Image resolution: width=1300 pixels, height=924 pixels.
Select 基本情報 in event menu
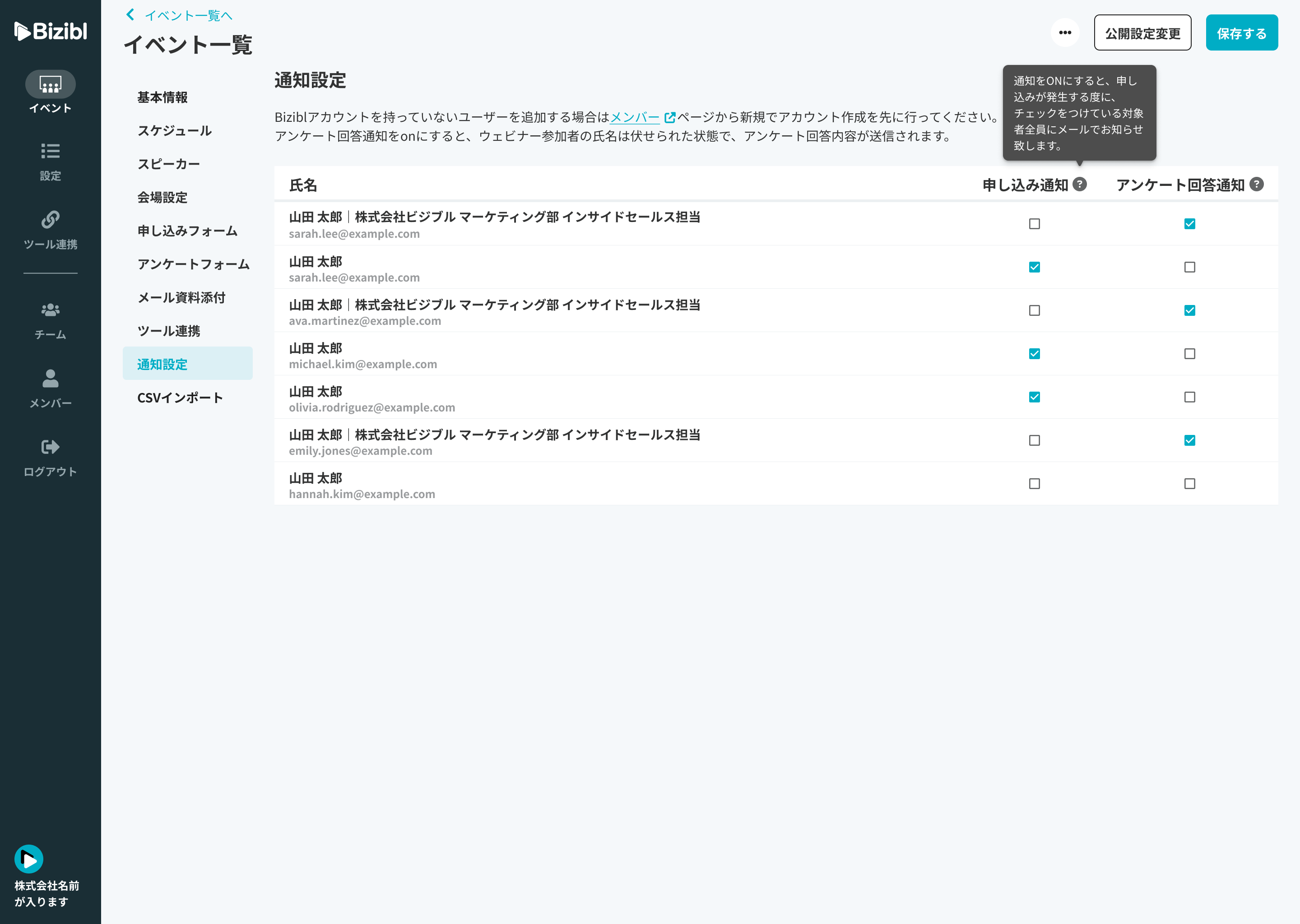[162, 97]
